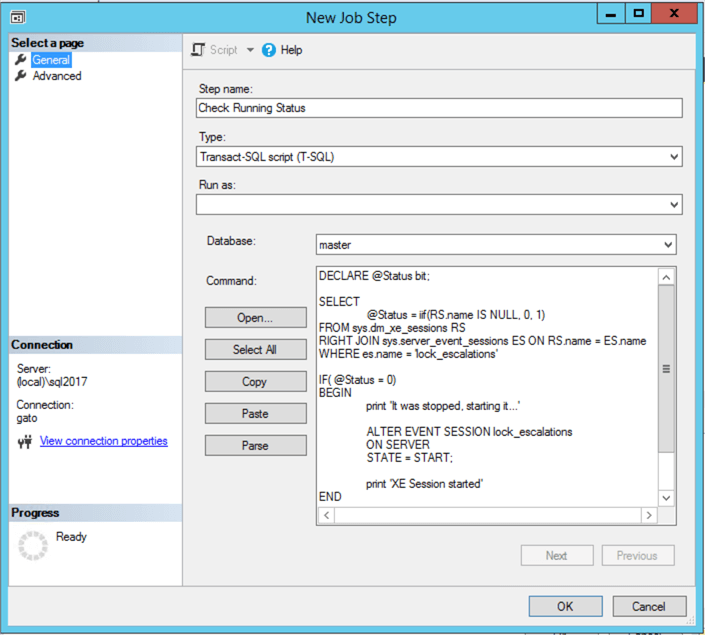Select the General page

tap(51, 60)
